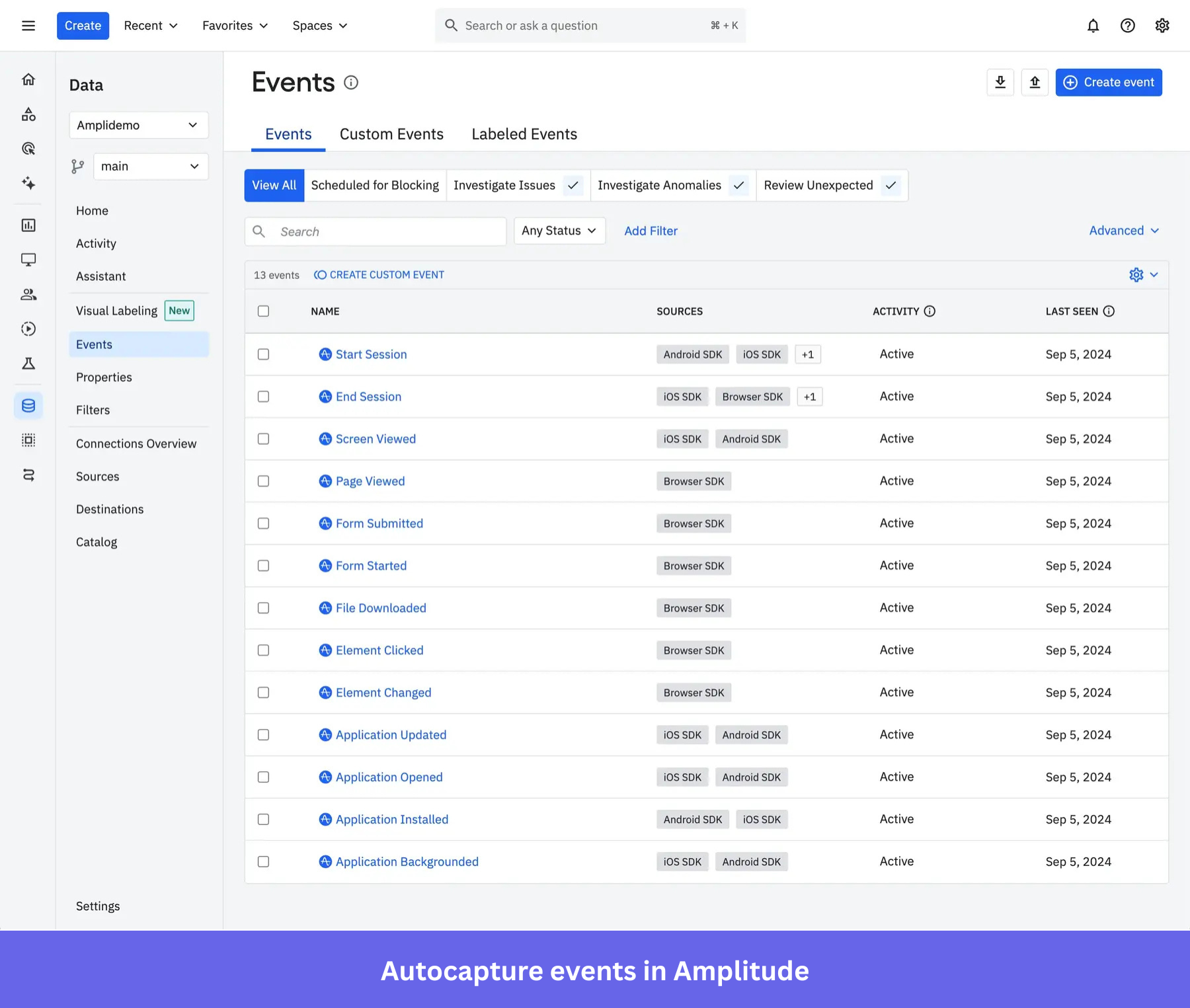Click the shapes icon in left rail
Viewport: 1190px width, 1008px height.
click(x=28, y=114)
